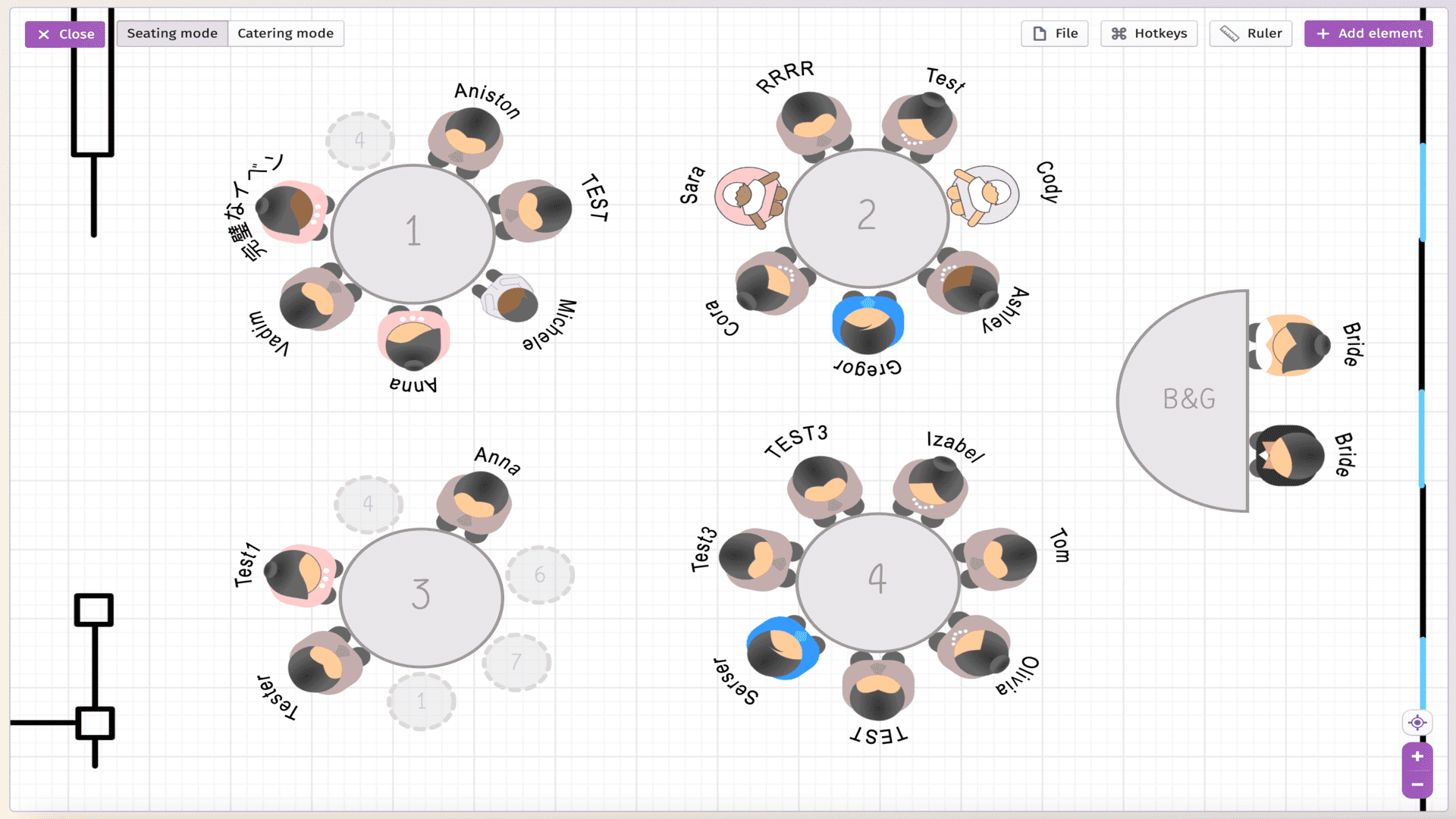Screen dimensions: 1456x819
Task: Switch to Catering mode tab
Action: [x=285, y=33]
